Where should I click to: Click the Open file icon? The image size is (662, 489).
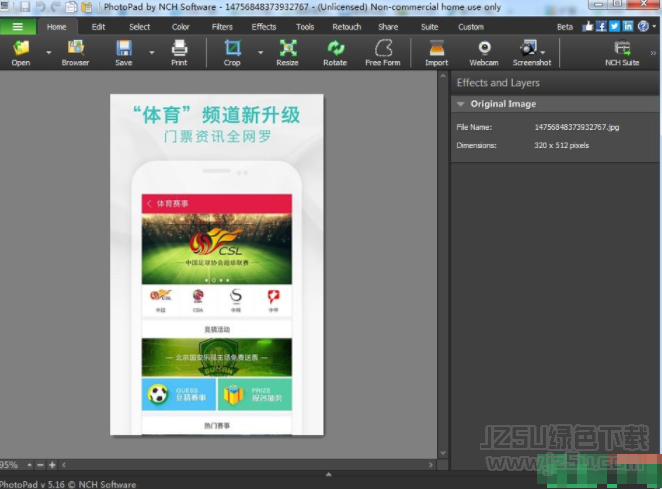(21, 50)
